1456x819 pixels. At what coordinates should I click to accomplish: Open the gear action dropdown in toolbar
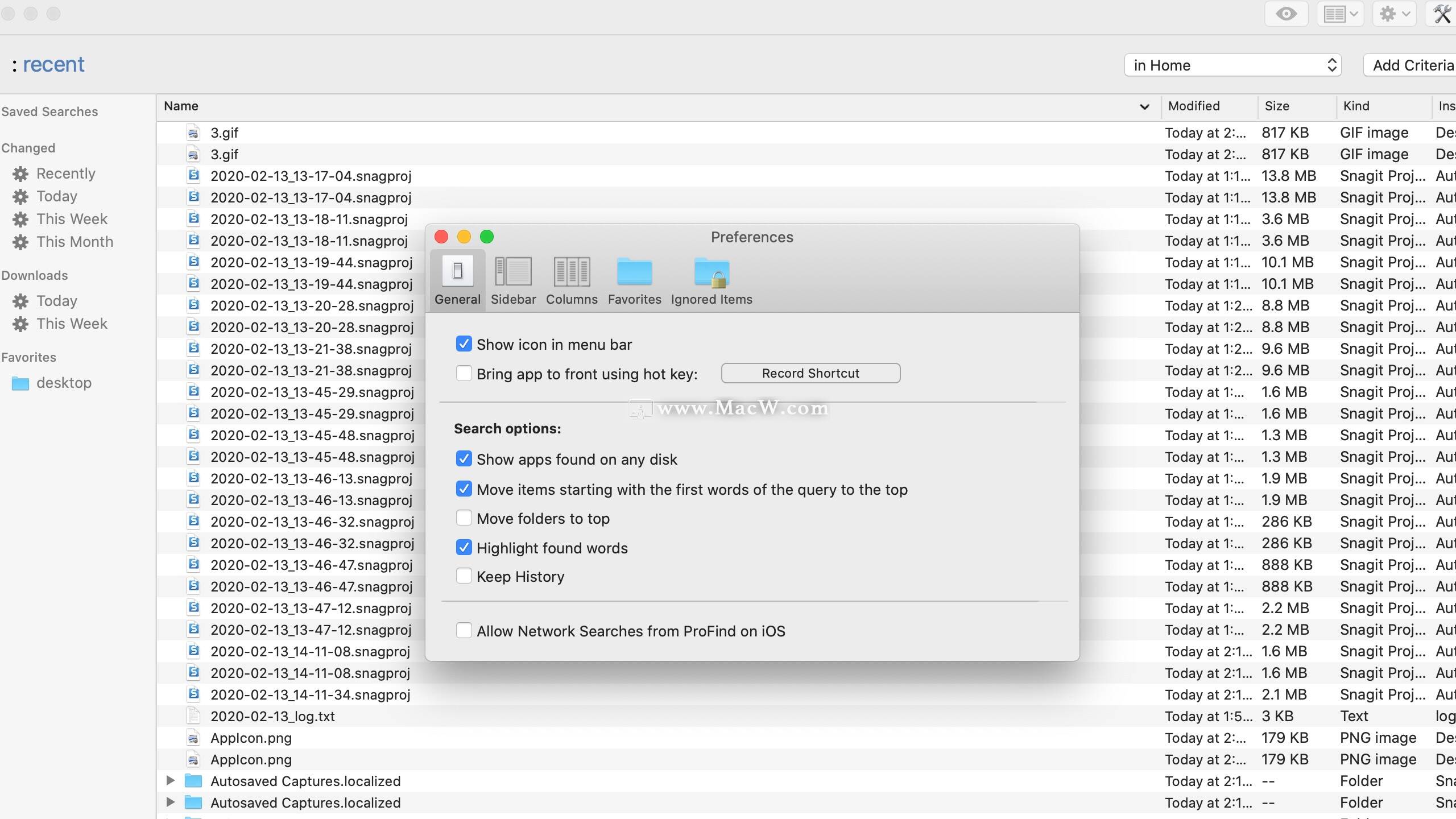point(1395,14)
